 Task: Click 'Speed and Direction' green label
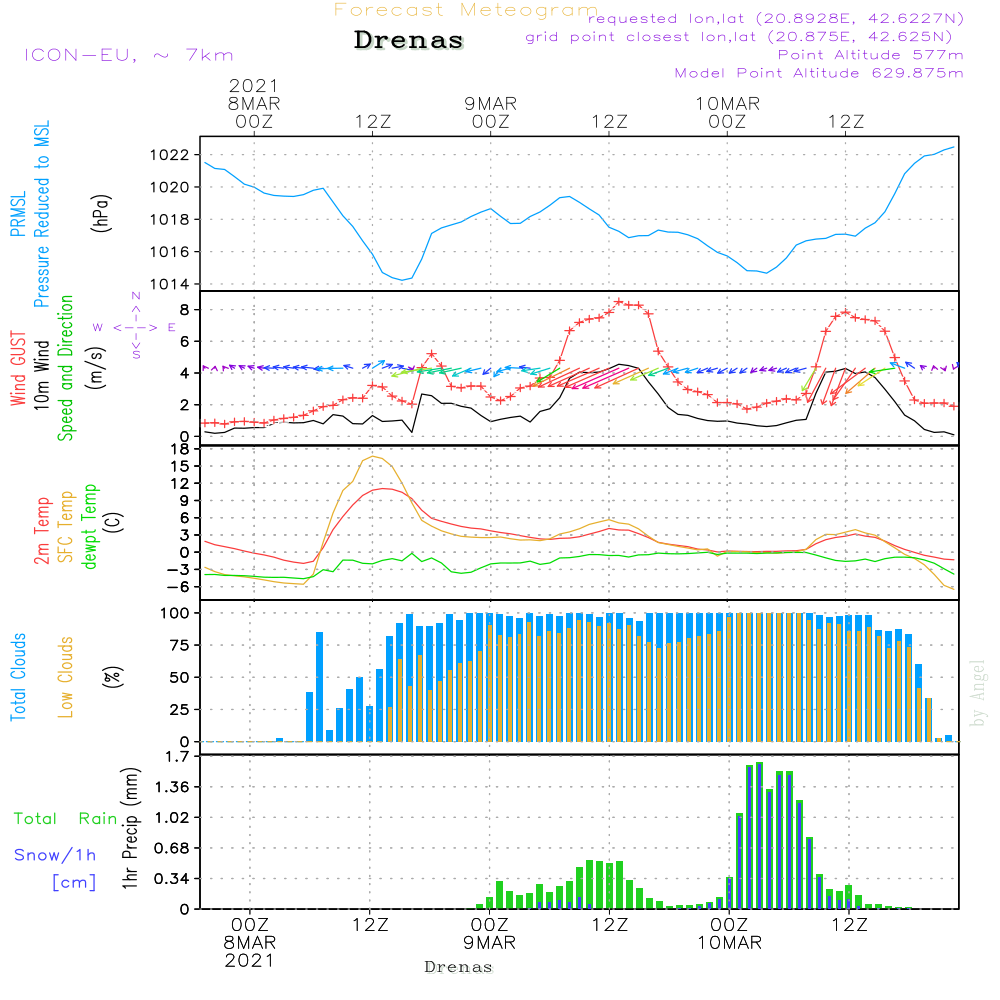(x=65, y=368)
